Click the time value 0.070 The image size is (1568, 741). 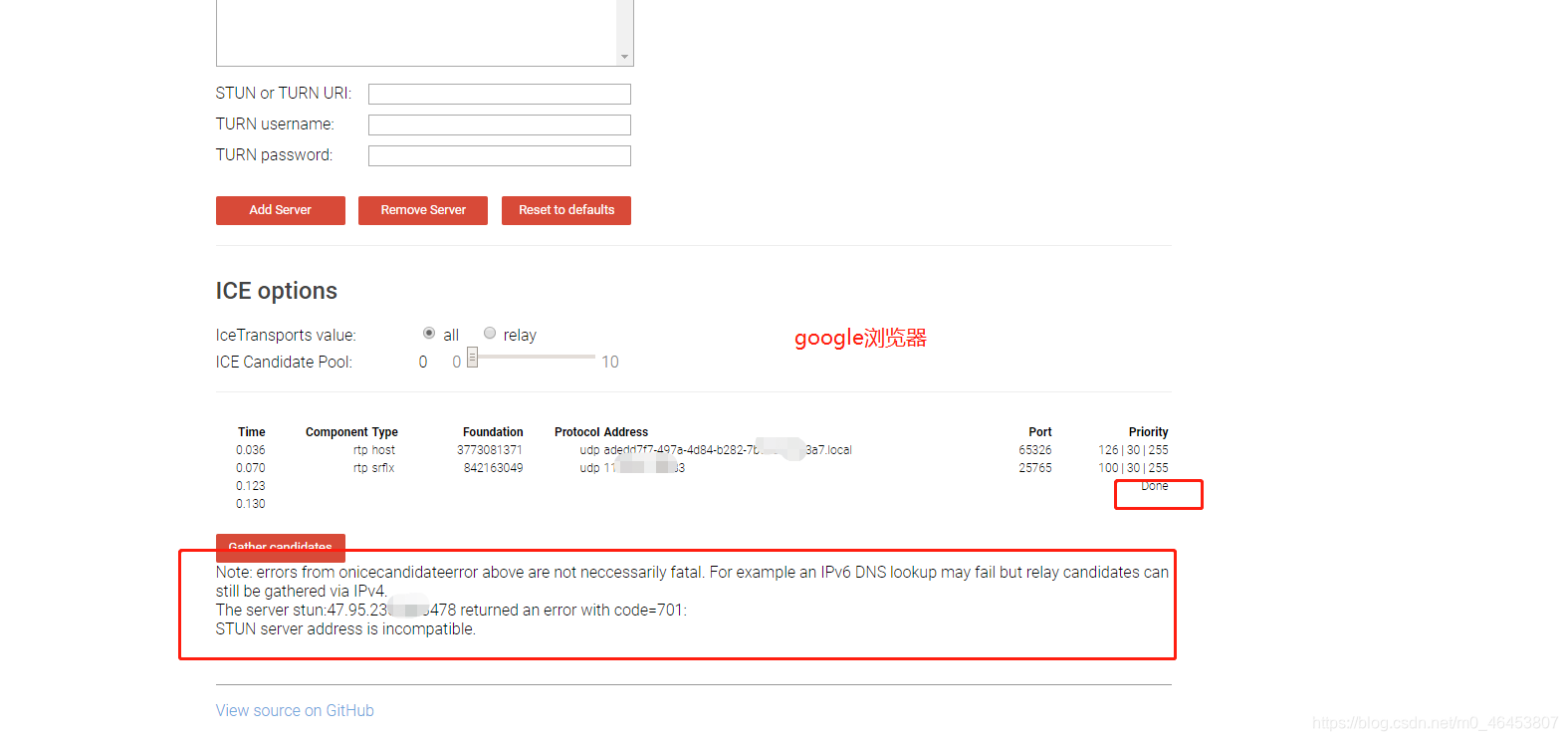(251, 468)
